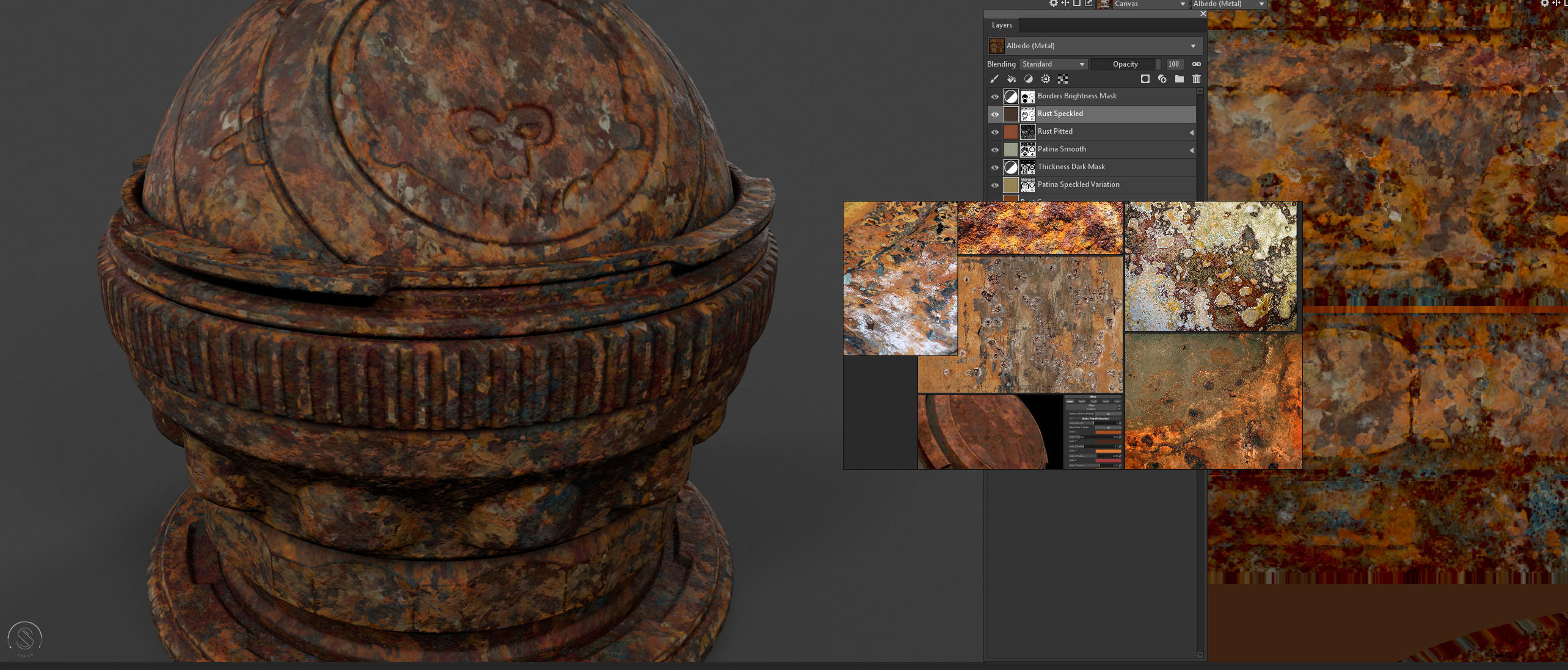The height and width of the screenshot is (670, 1568).
Task: Click the Patina Speckled Variation tan color swatch
Action: [1011, 185]
